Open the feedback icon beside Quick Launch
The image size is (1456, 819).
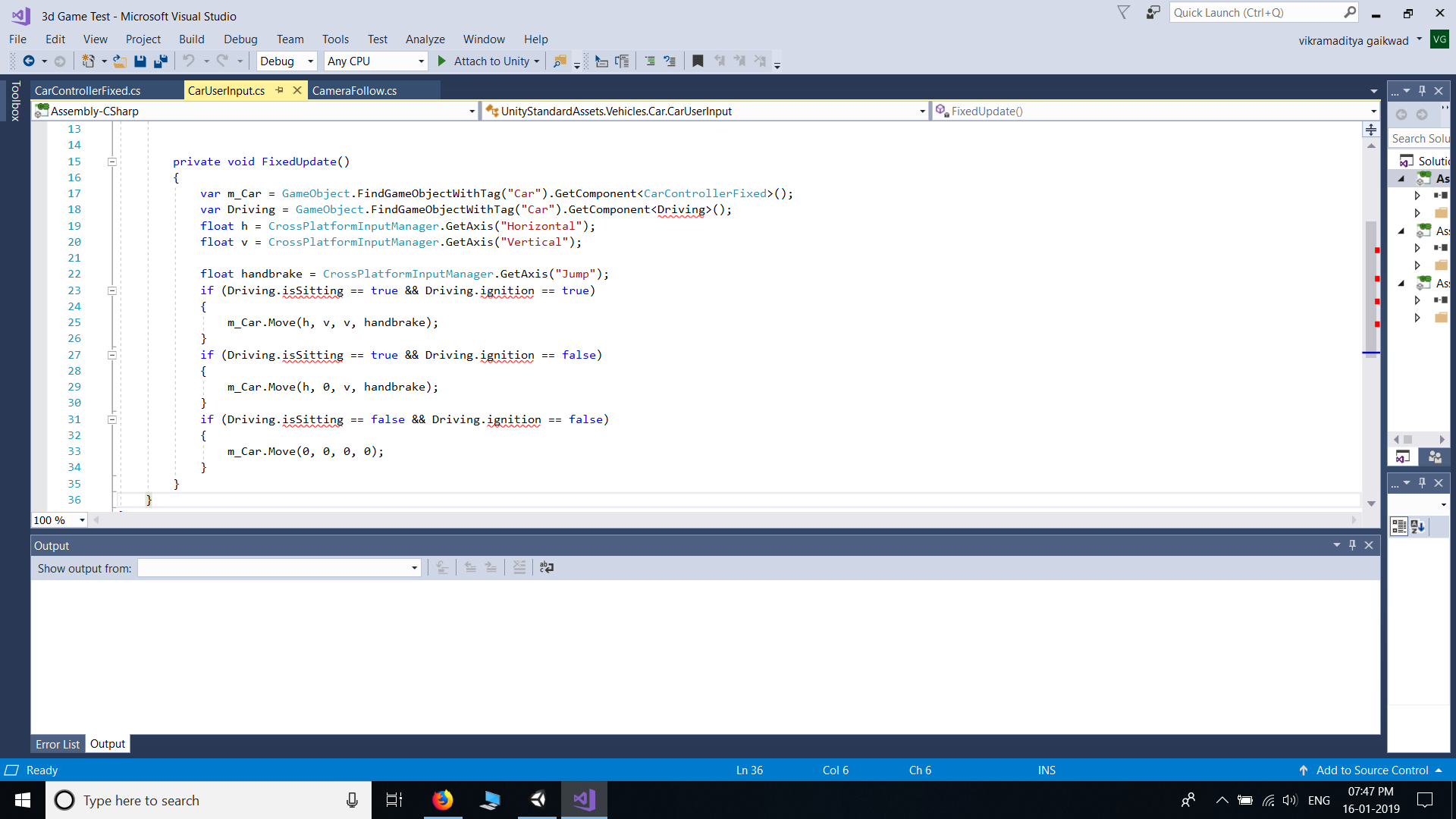click(x=1153, y=13)
